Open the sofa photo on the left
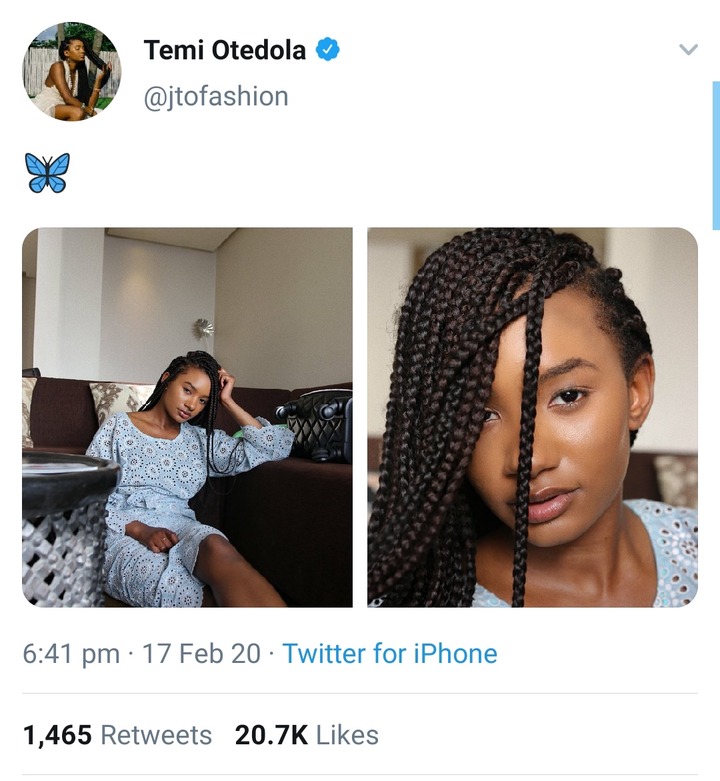This screenshot has height=781, width=720. (187, 417)
